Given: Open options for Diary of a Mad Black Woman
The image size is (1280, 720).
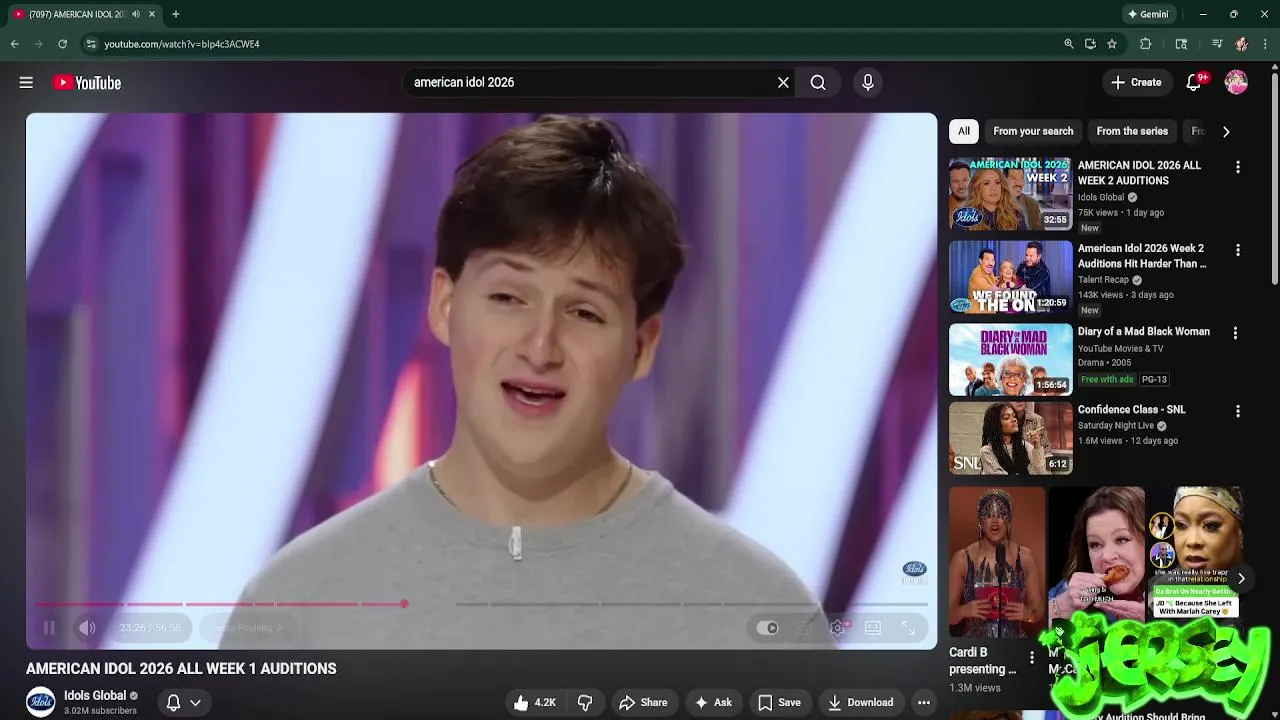Looking at the screenshot, I should [x=1235, y=333].
